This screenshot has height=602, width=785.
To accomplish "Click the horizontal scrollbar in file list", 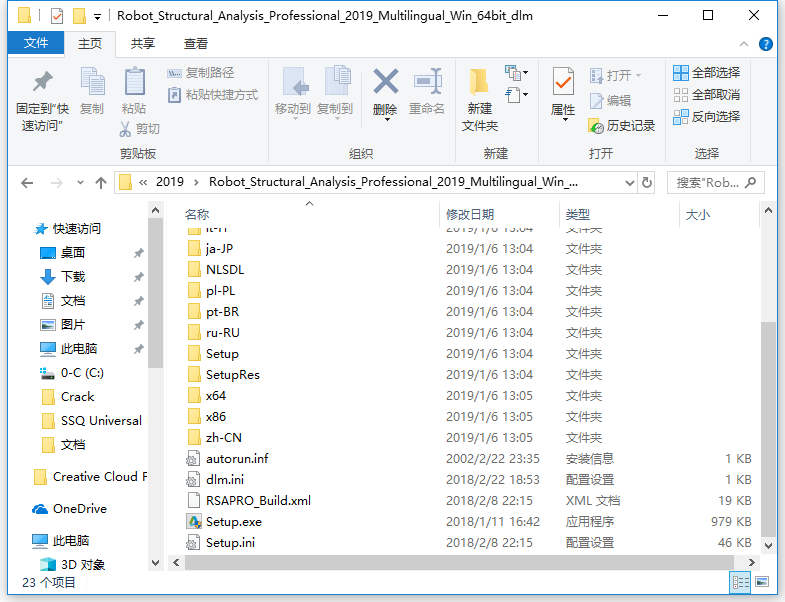I will pos(459,562).
